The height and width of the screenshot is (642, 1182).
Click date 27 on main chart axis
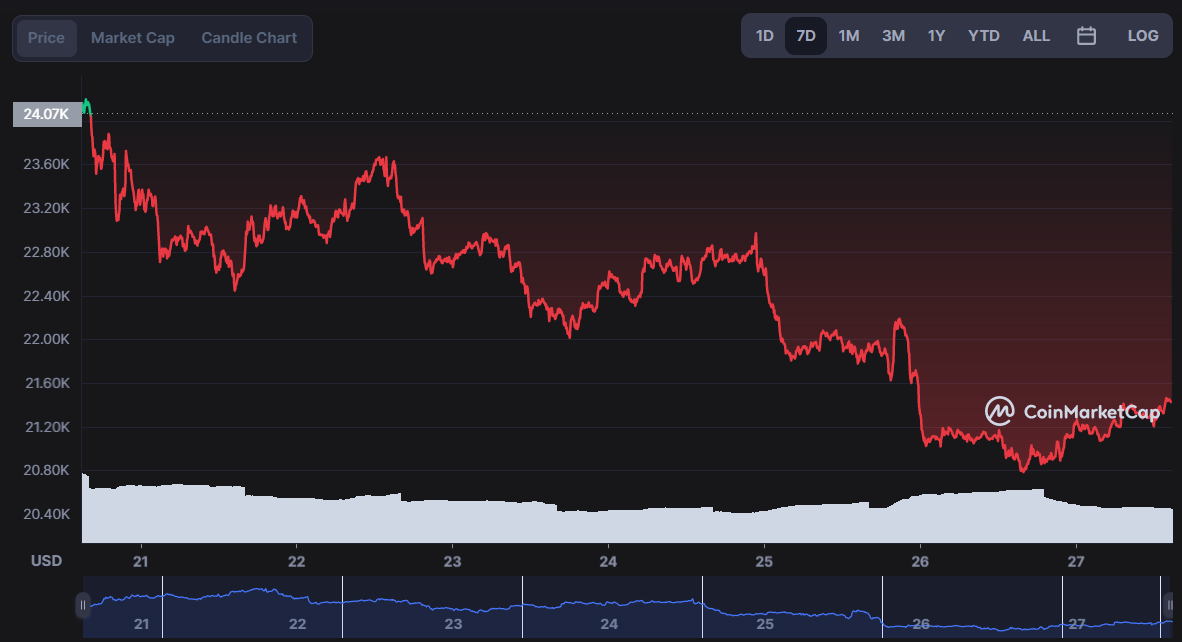pyautogui.click(x=1076, y=561)
